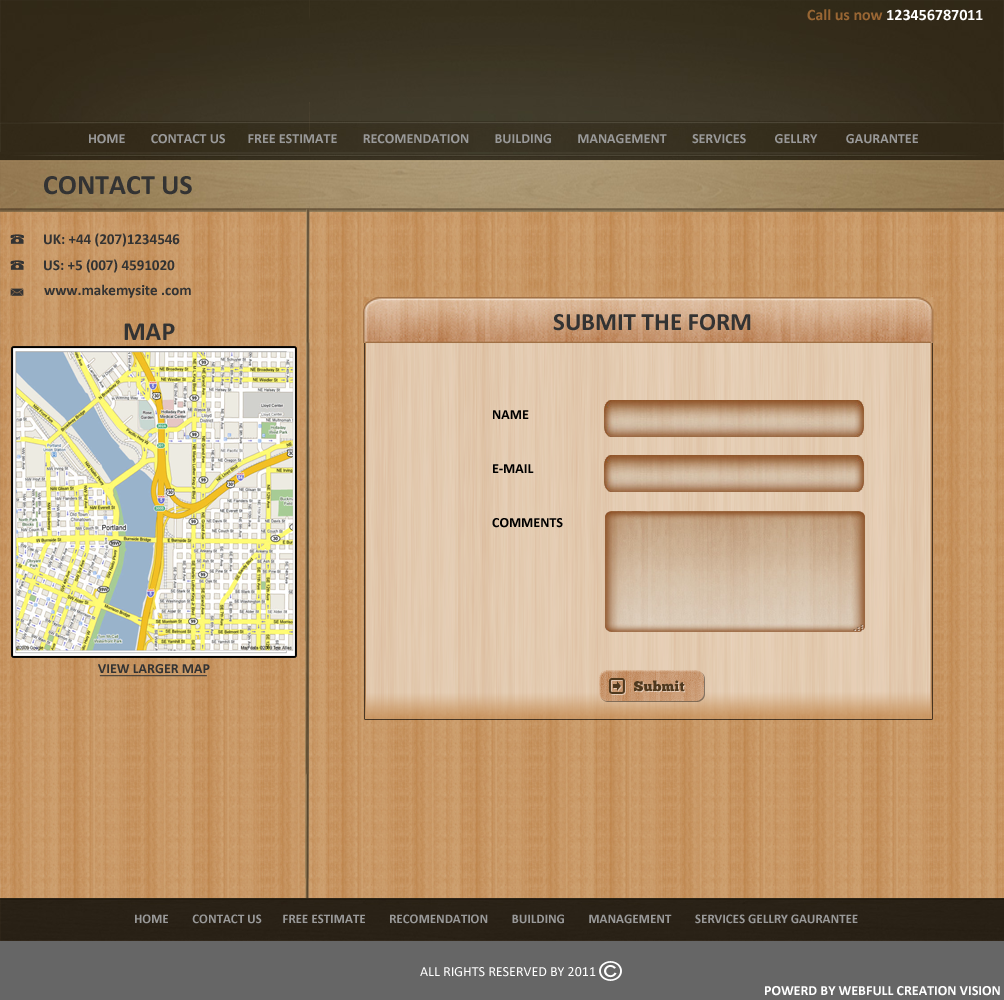Click the www.makemysite .com website link

[117, 291]
